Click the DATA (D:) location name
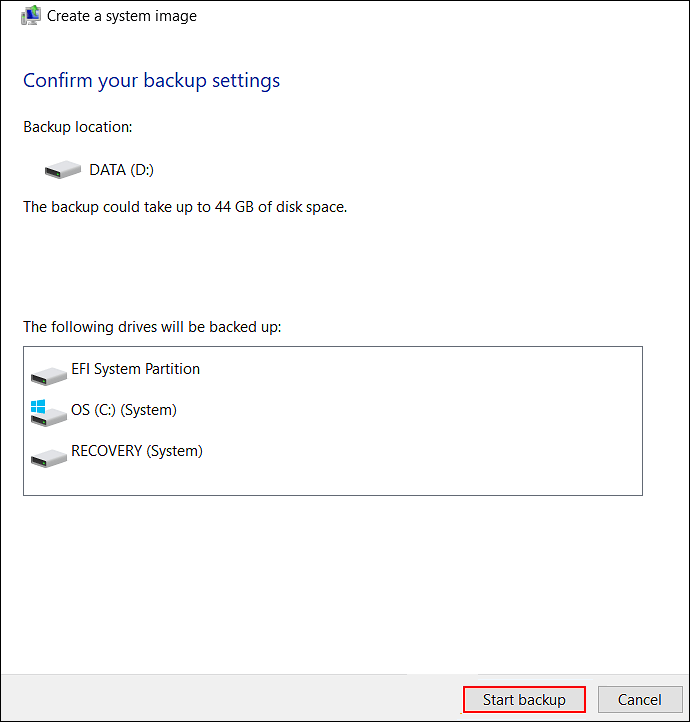 tap(121, 170)
